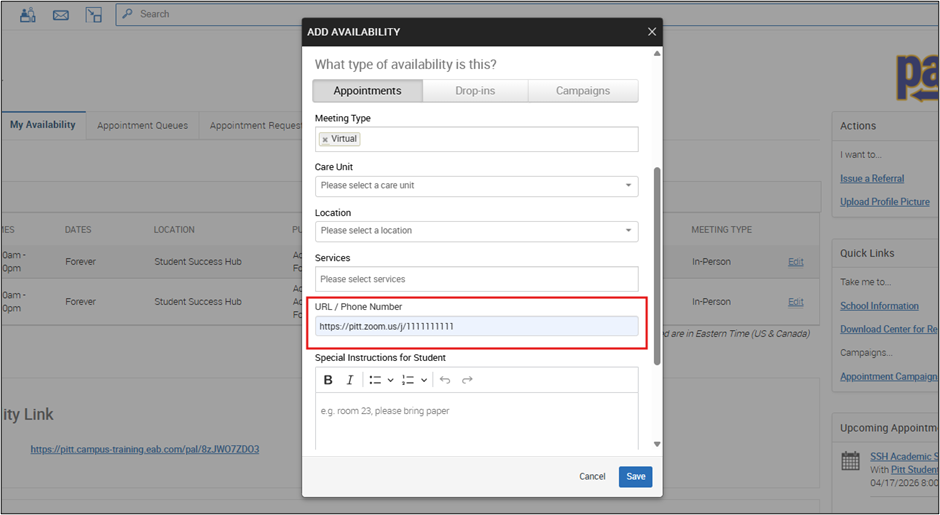Click the calendar icon in Upcoming Appointments
The image size is (940, 515).
coord(851,460)
